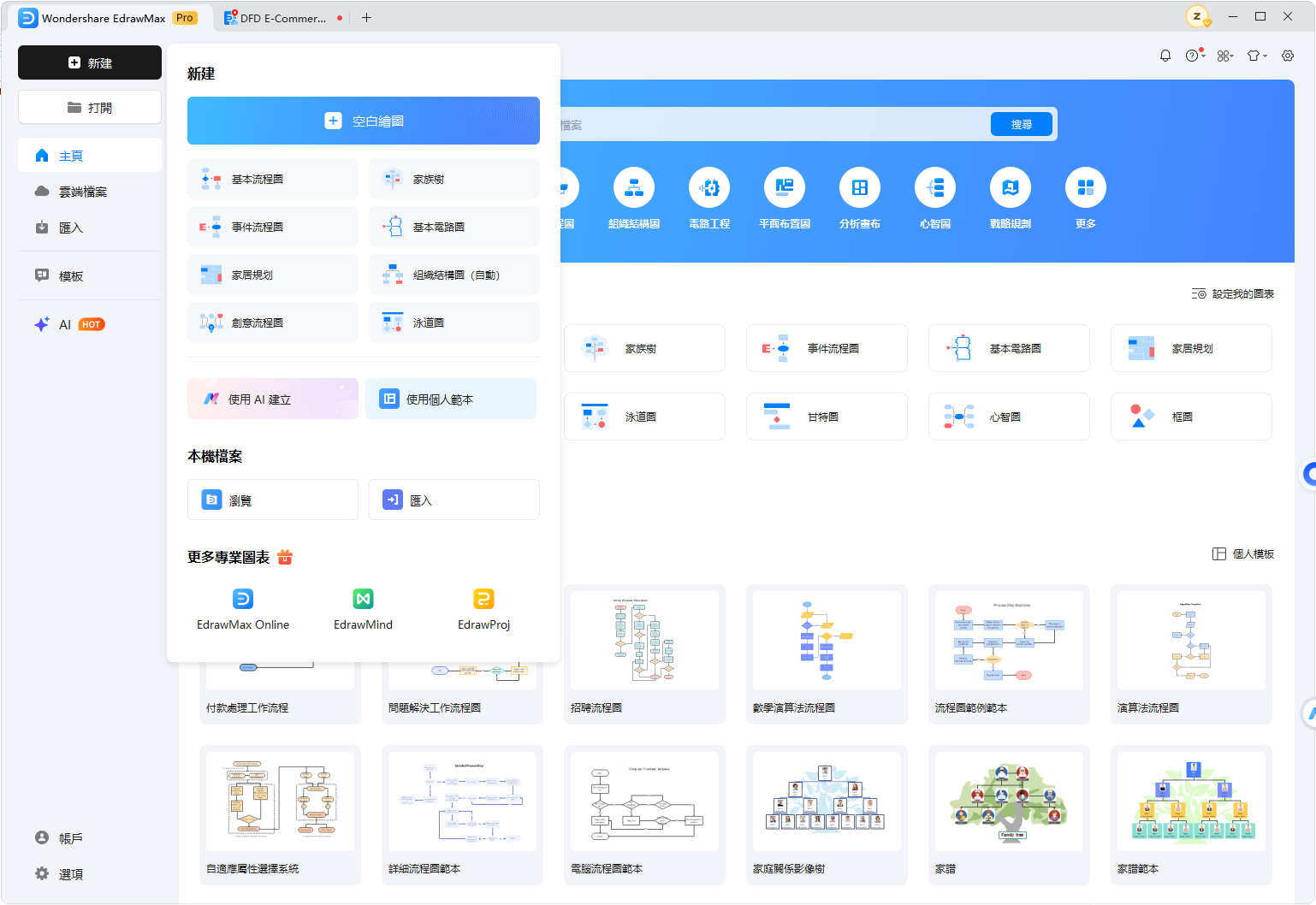
Task: Choose 創意流程圖 option
Action: [273, 322]
